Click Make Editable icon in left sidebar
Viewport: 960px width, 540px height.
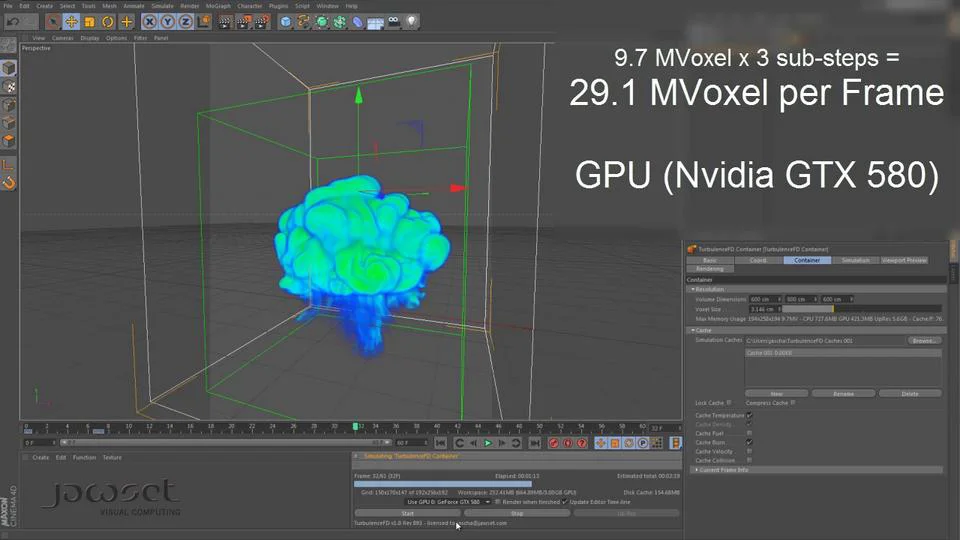click(x=8, y=45)
